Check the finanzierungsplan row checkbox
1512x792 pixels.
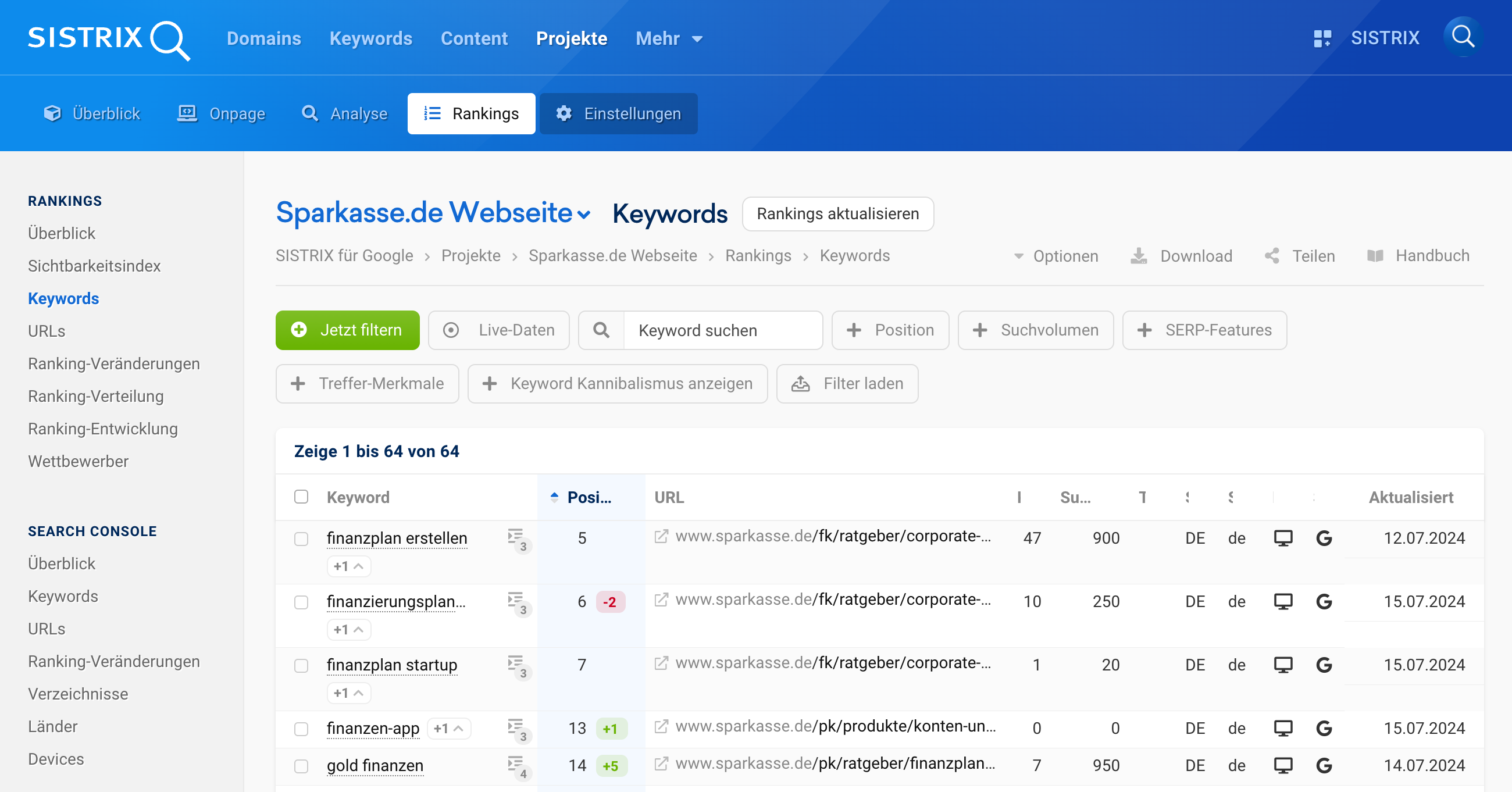[x=301, y=602]
